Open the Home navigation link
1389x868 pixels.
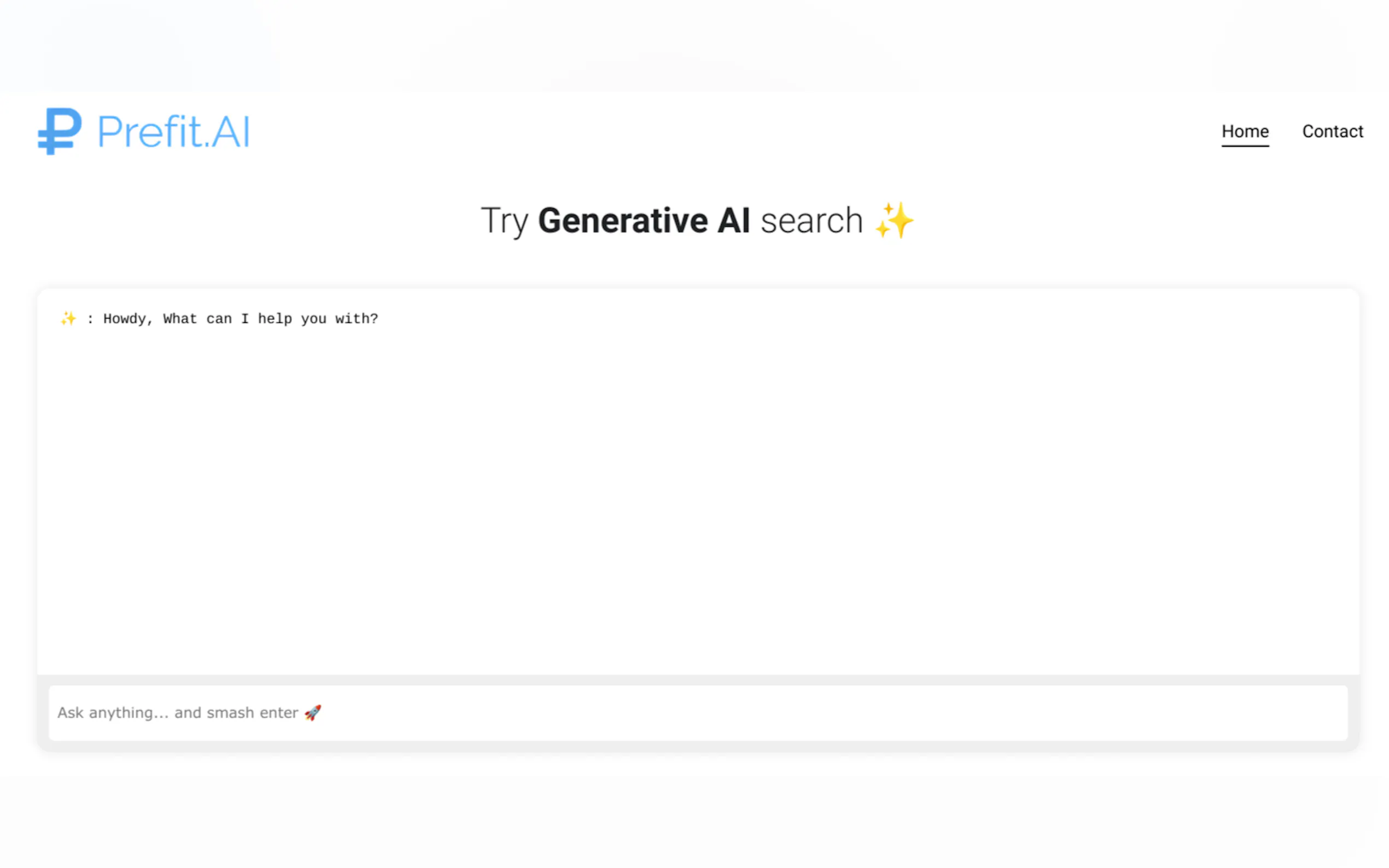(x=1244, y=132)
